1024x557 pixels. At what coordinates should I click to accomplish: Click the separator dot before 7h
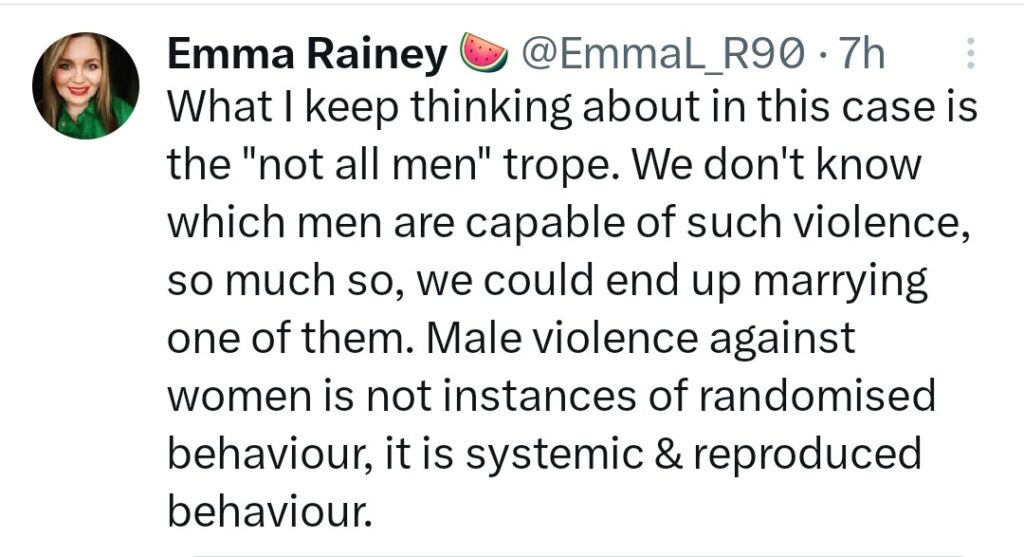[x=822, y=54]
